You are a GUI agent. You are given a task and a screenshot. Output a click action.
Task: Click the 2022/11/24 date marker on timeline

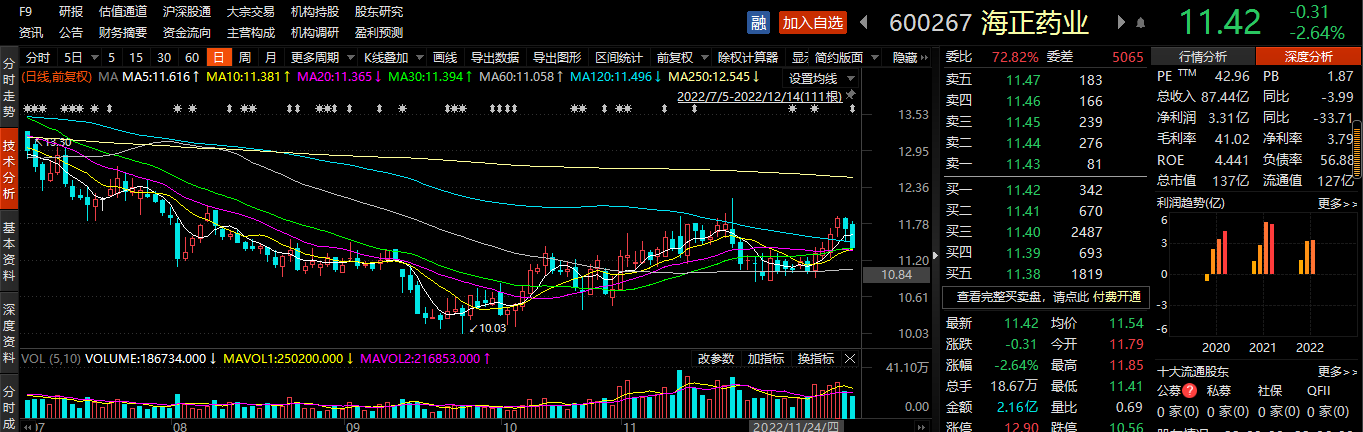[x=794, y=424]
